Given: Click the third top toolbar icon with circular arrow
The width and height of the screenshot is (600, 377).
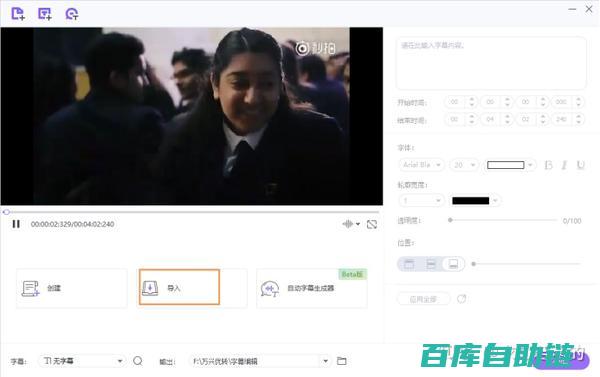Looking at the screenshot, I should pyautogui.click(x=72, y=14).
